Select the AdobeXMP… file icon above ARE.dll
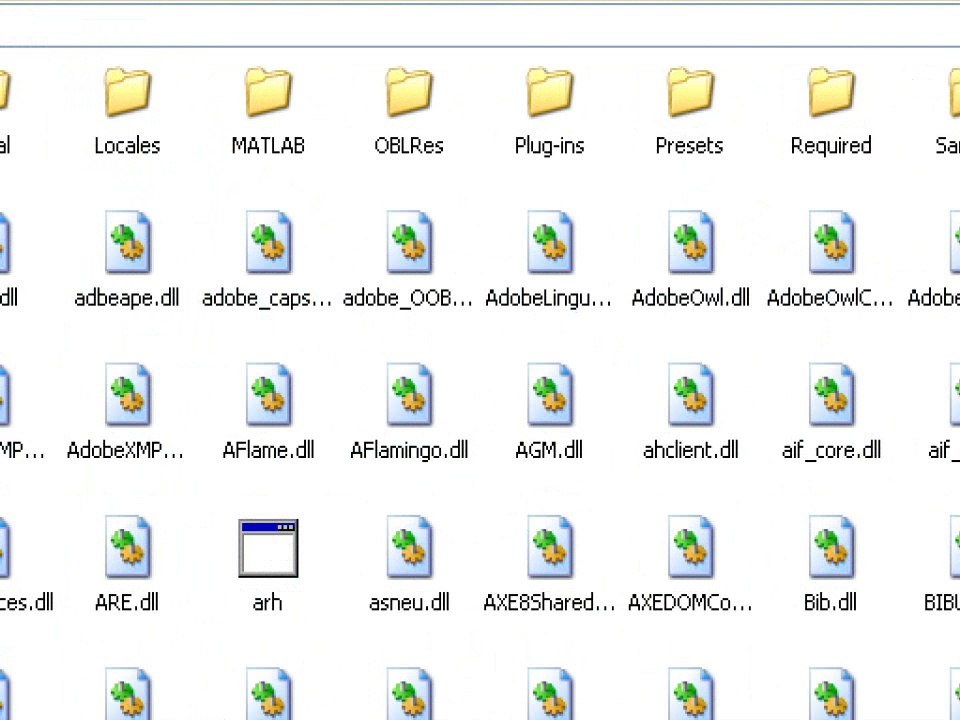The width and height of the screenshot is (960, 720). [x=127, y=395]
